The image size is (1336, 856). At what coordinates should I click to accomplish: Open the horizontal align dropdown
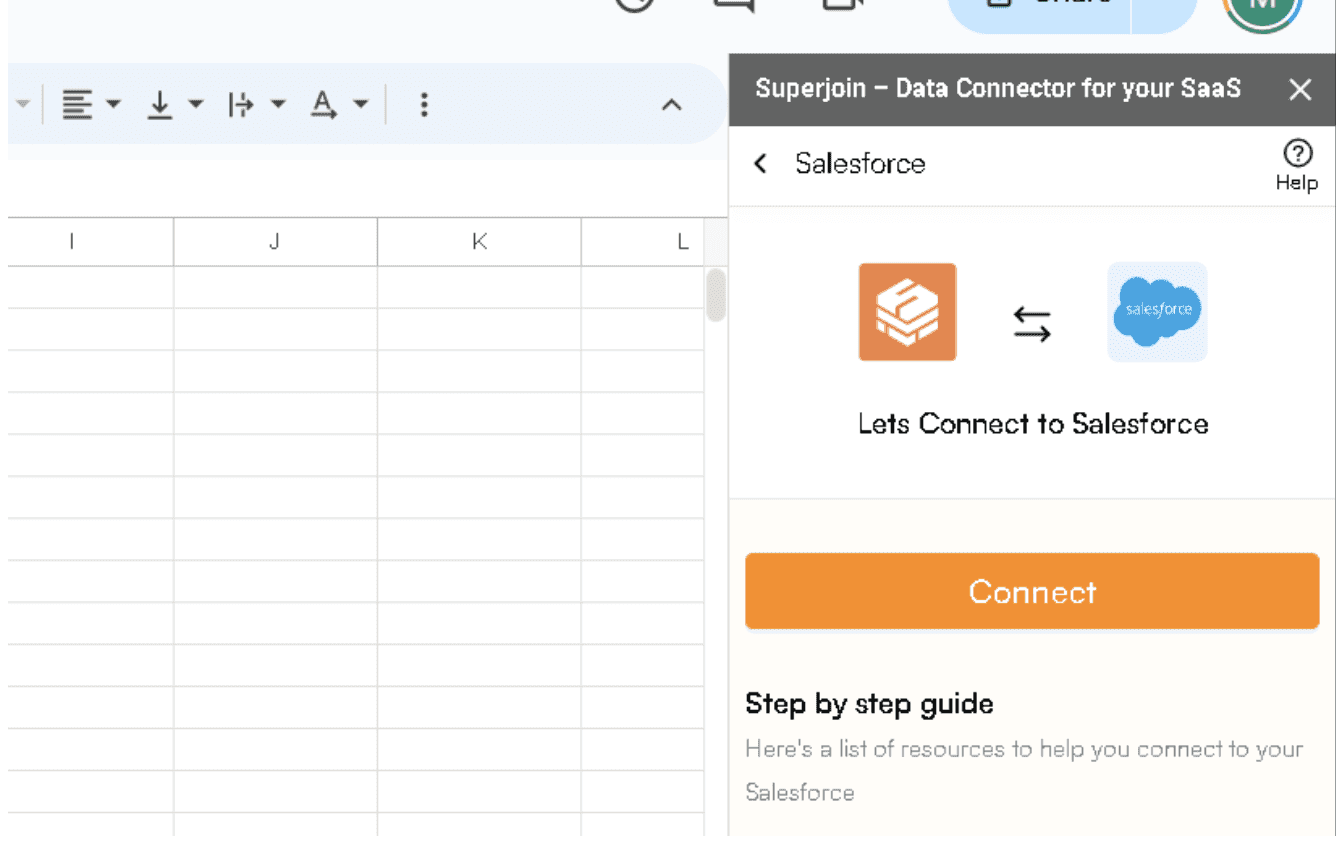(x=91, y=104)
